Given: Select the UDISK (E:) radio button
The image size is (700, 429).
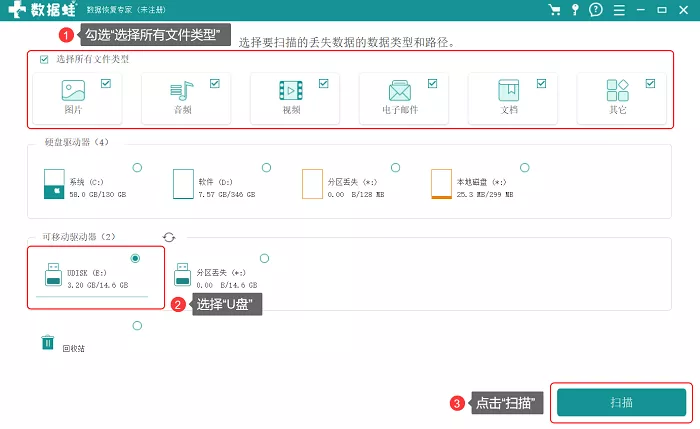Looking at the screenshot, I should [x=135, y=258].
